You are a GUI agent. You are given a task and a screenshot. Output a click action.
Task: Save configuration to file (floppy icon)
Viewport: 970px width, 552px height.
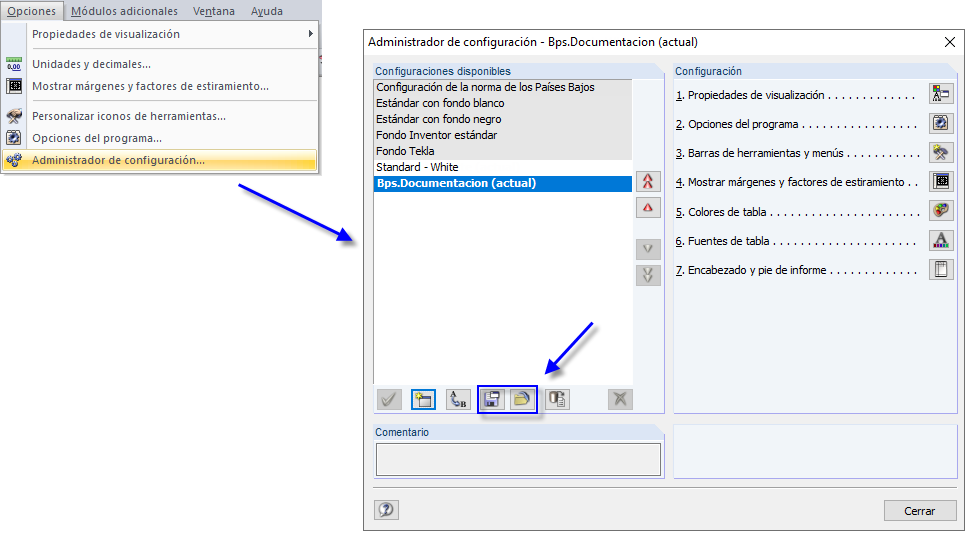492,399
